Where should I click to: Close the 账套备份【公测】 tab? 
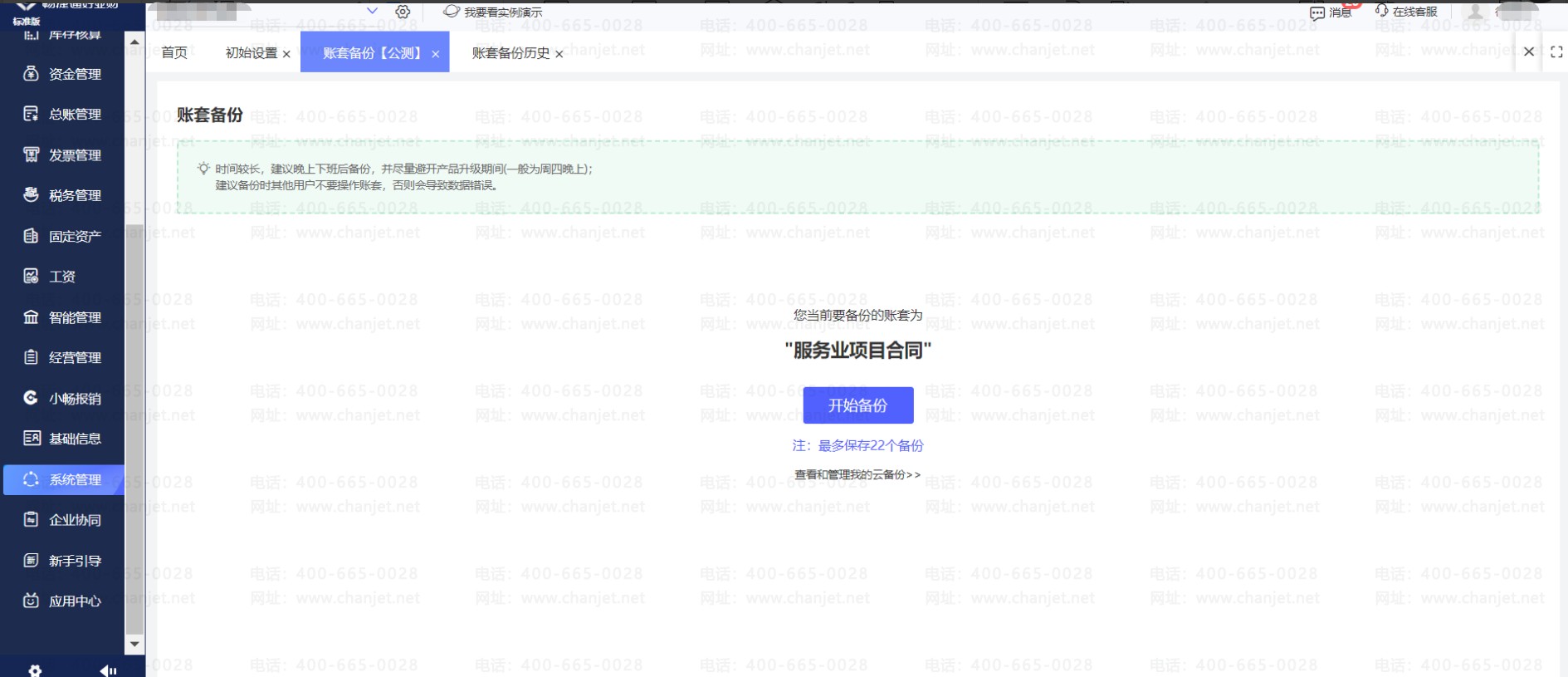tap(436, 54)
